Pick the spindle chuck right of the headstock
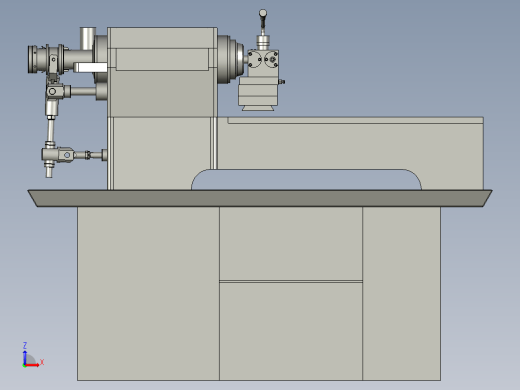Image resolution: width=520 pixels, height=390 pixels. point(231,60)
